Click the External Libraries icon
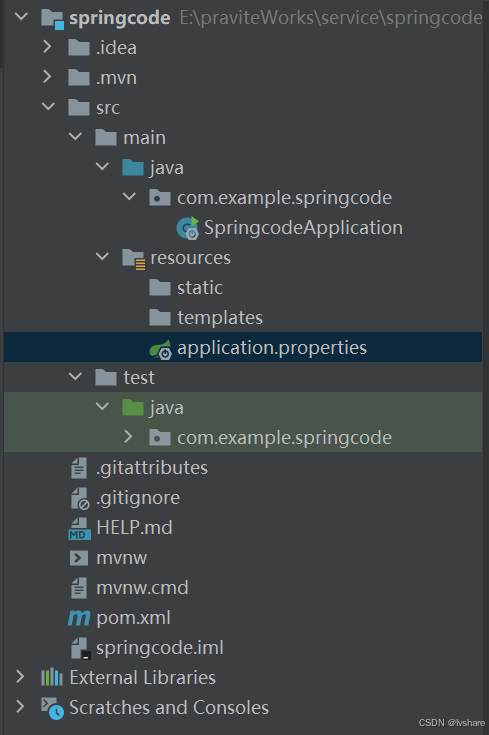The width and height of the screenshot is (489, 735). tap(52, 678)
